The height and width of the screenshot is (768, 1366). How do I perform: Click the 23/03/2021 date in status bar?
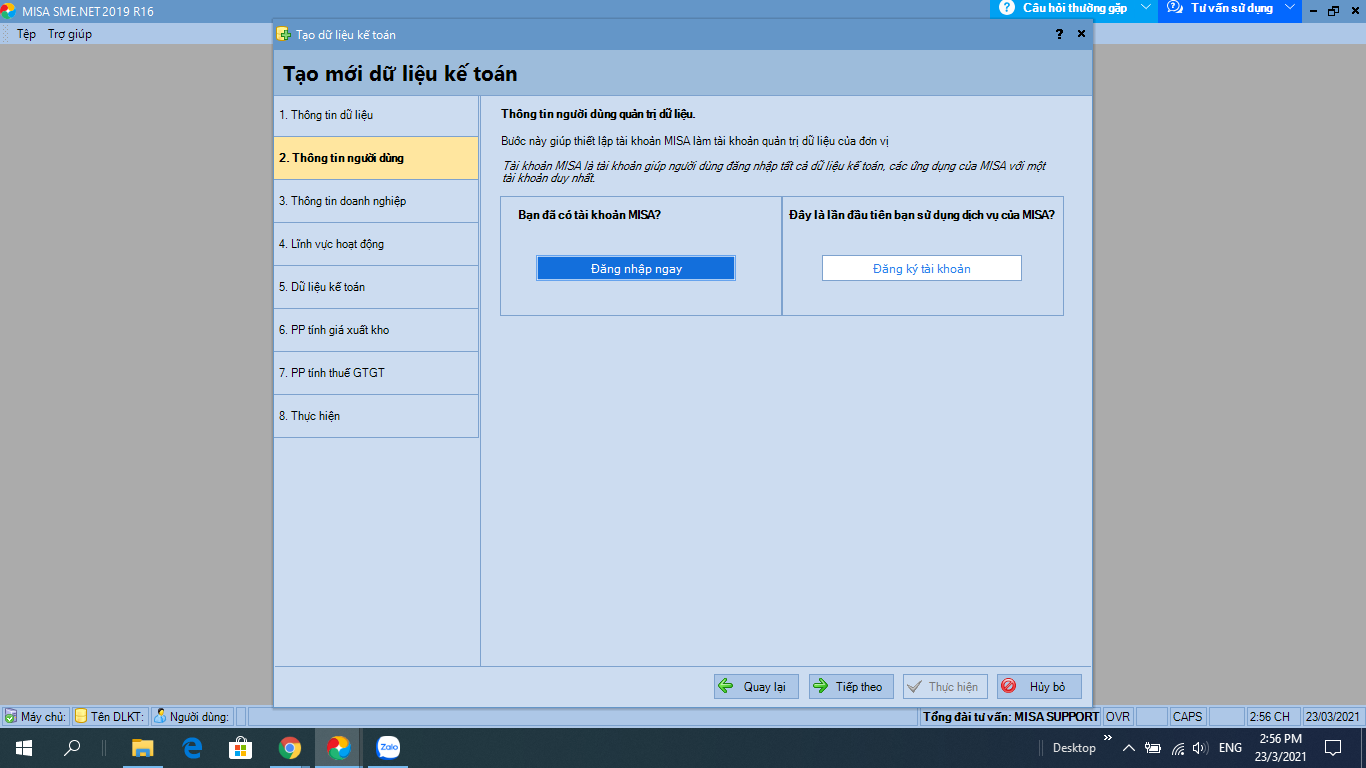point(1333,716)
